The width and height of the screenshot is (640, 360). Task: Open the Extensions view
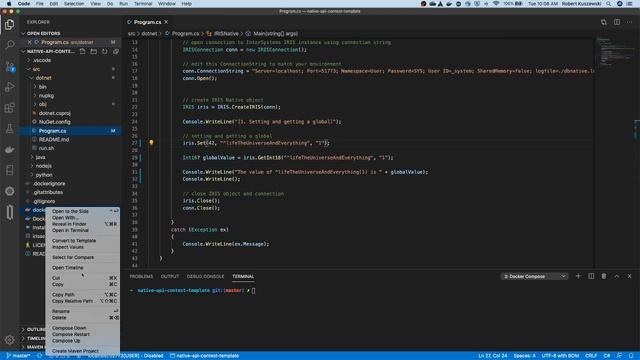[x=9, y=108]
